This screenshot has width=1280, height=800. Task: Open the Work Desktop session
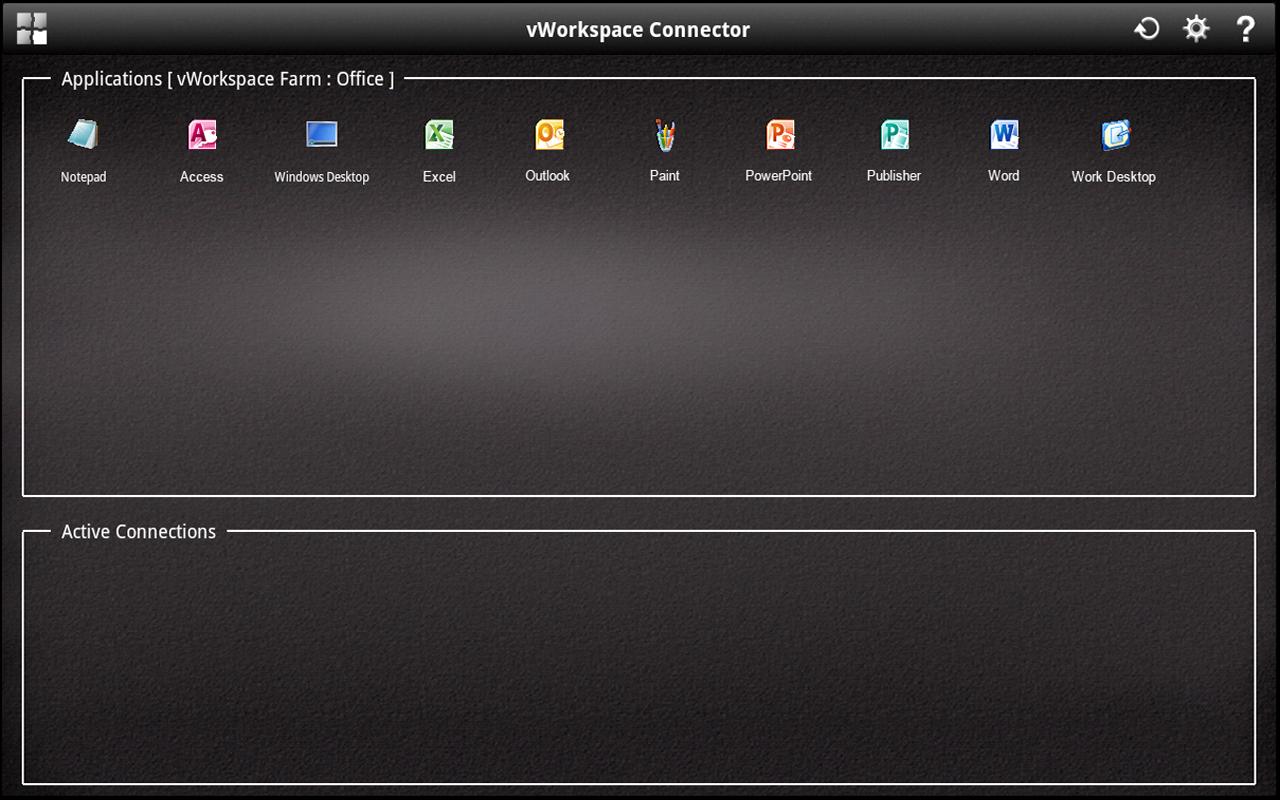pos(1113,135)
